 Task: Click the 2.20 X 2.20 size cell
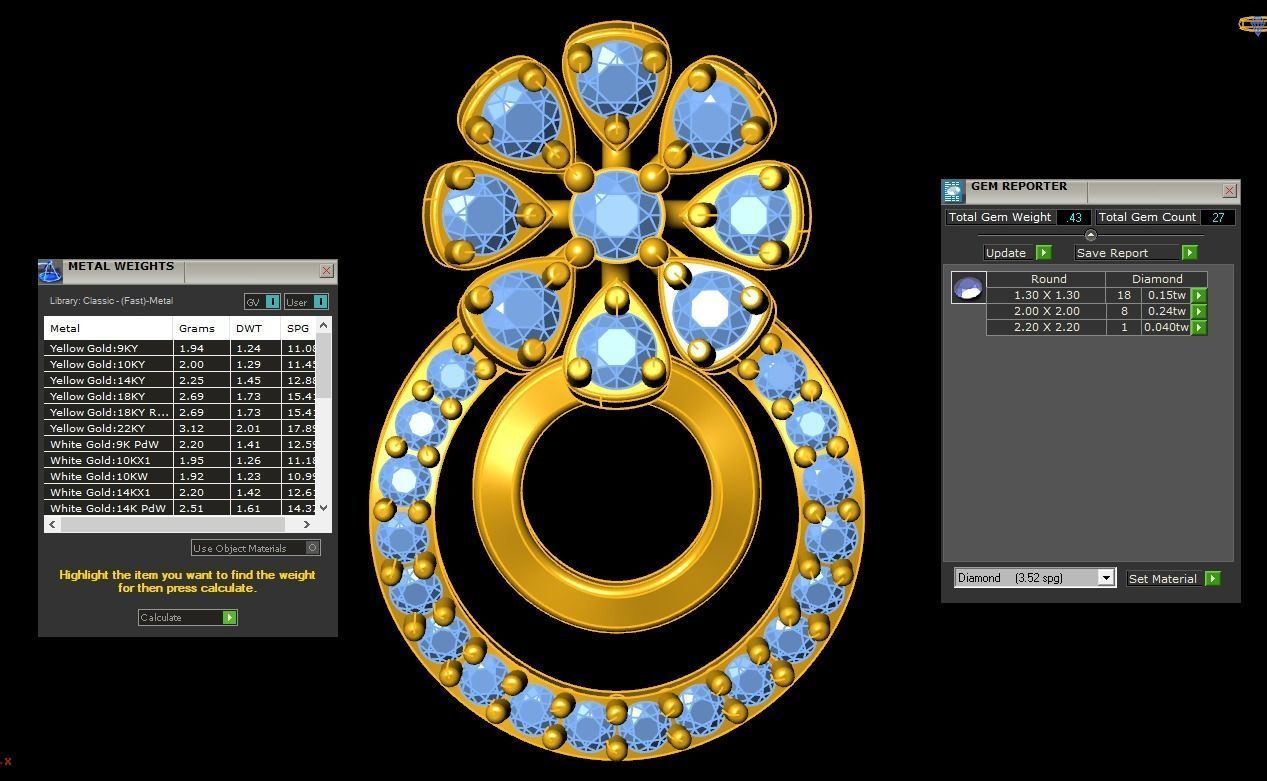[x=1046, y=327]
